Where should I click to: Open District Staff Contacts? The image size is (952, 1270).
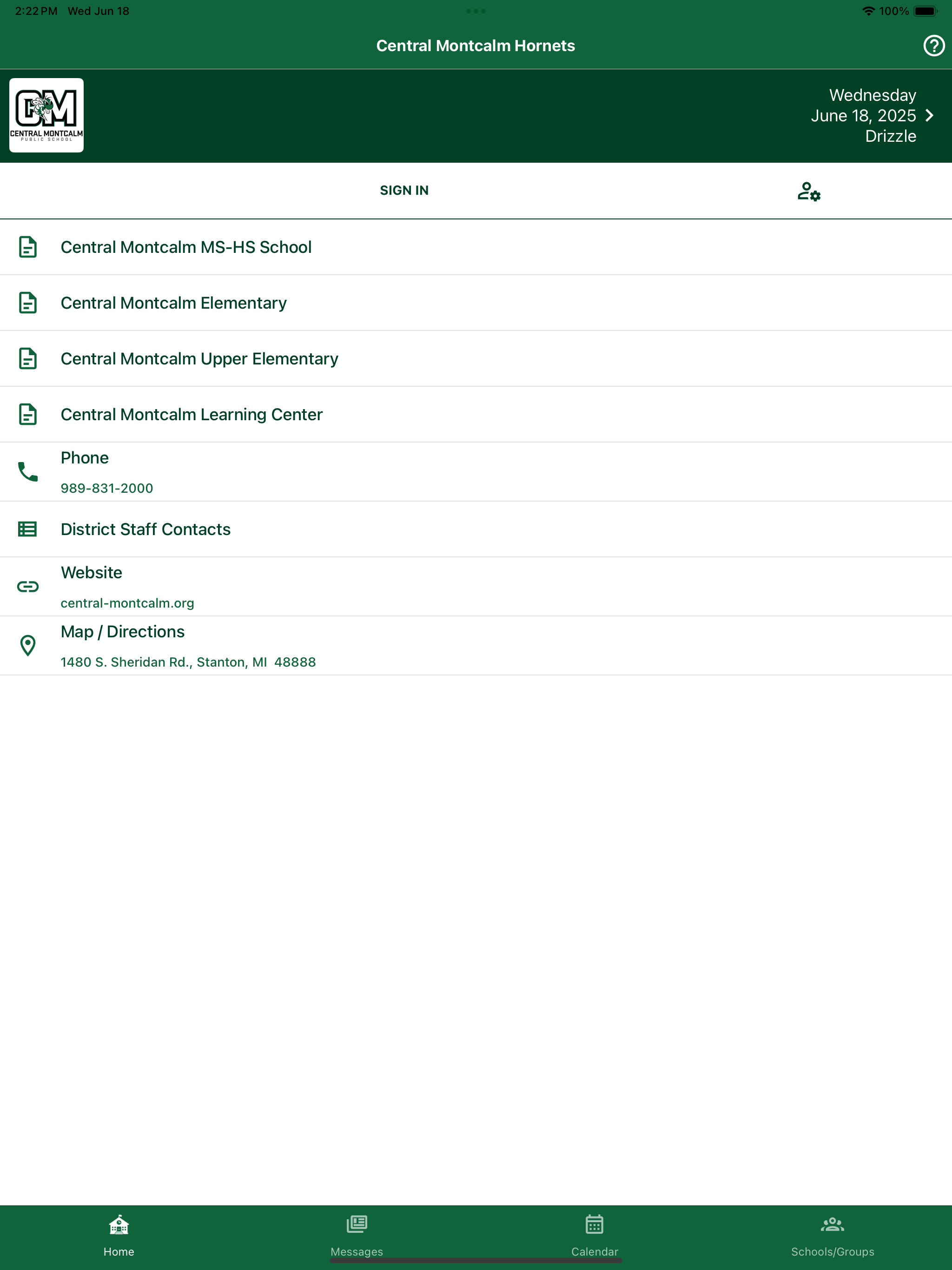(476, 529)
